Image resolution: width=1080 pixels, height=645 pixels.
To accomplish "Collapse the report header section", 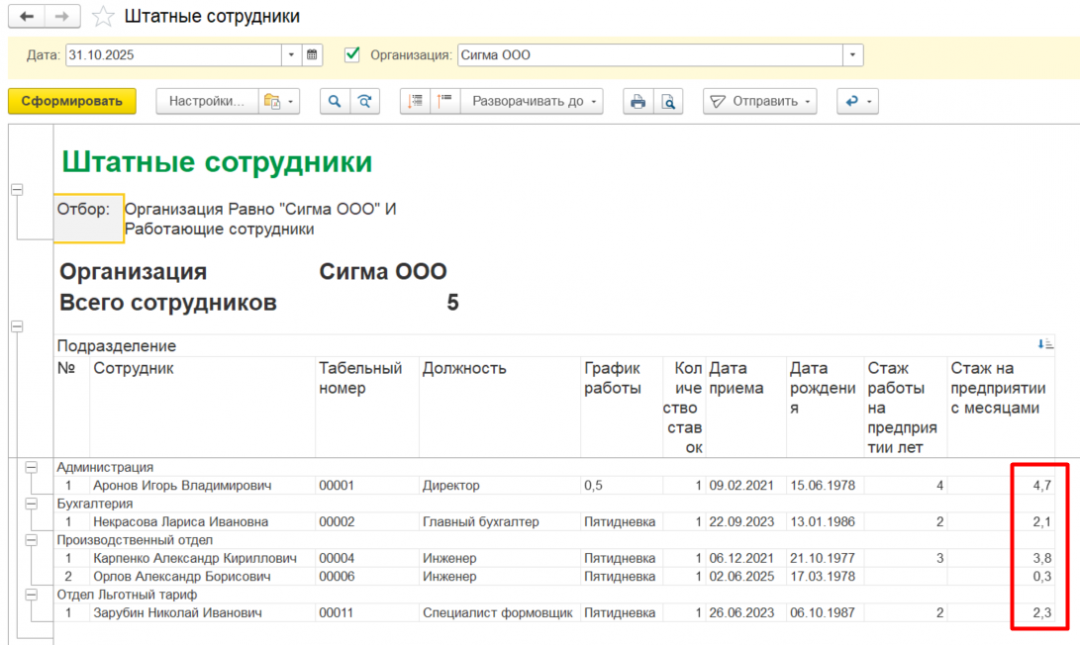I will click(17, 190).
